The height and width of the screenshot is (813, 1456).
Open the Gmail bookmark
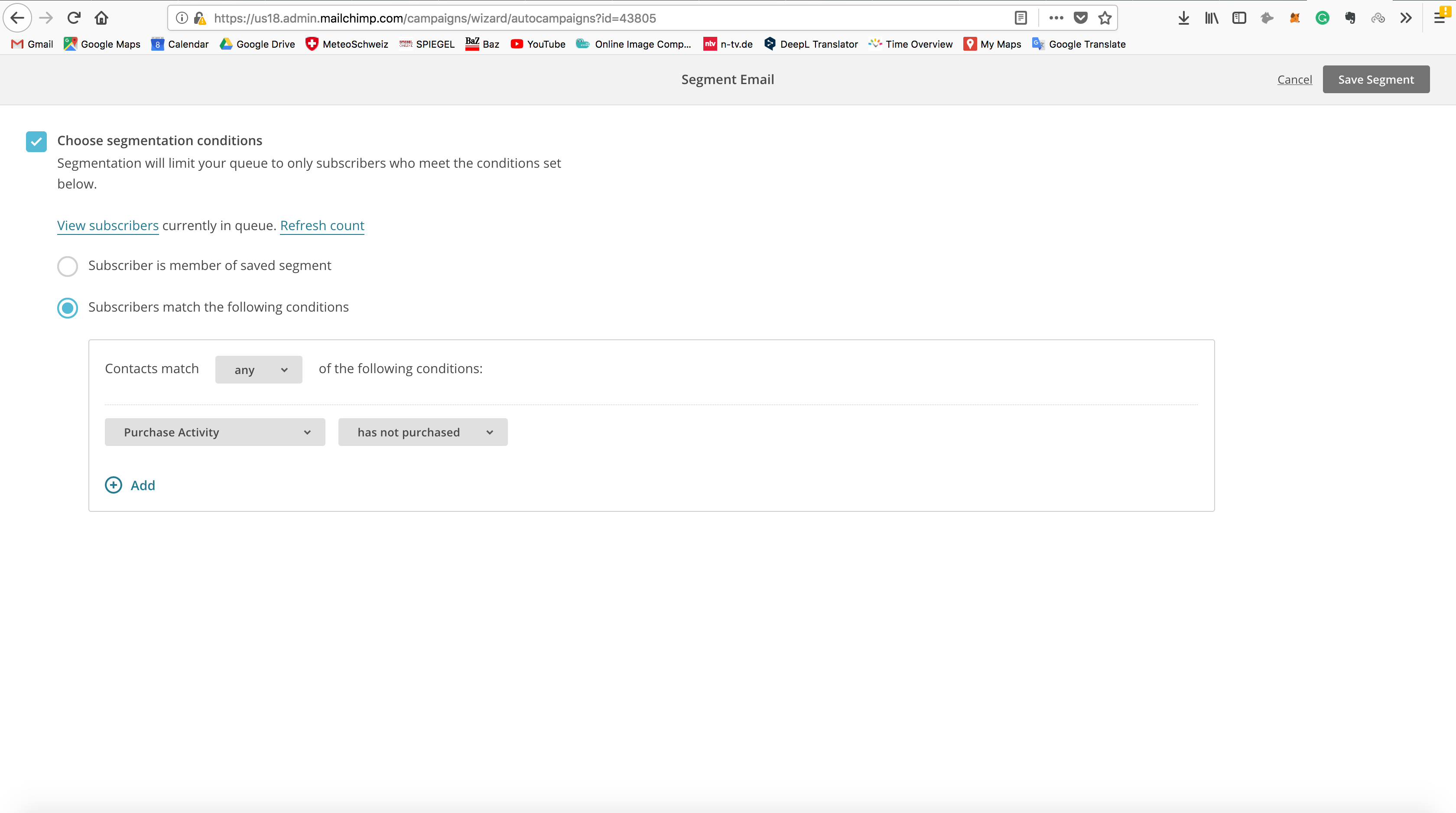(32, 44)
